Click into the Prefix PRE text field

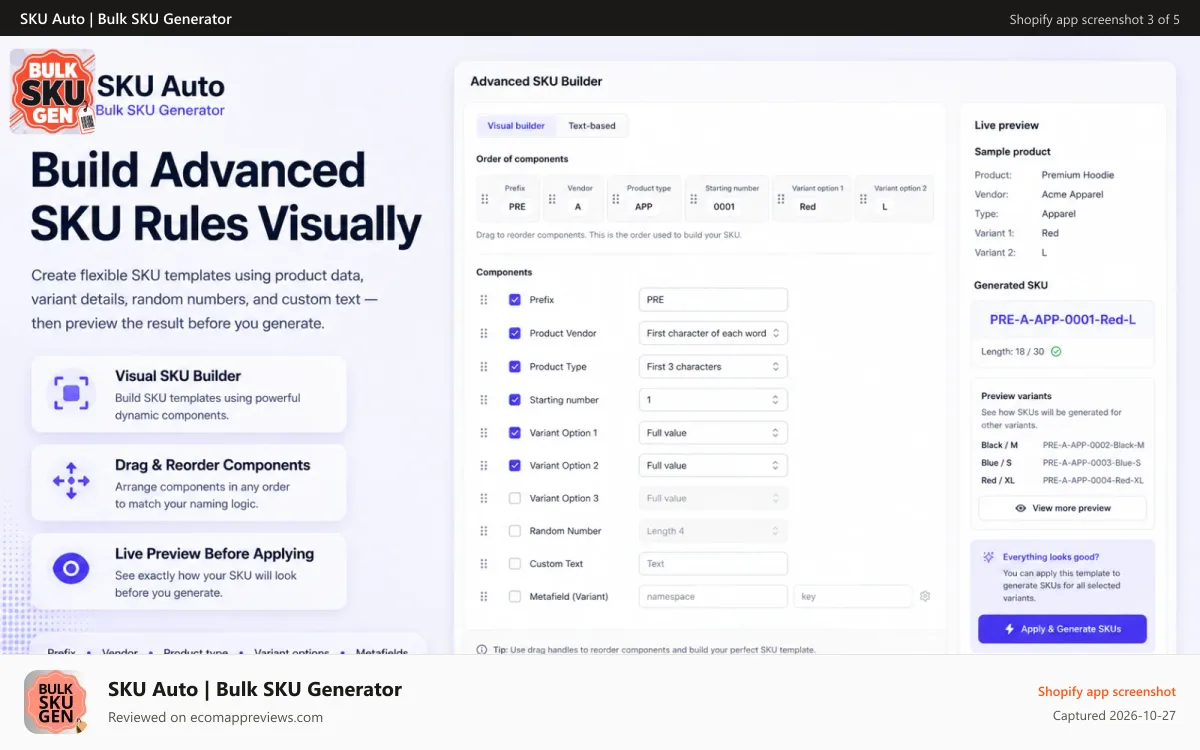(713, 300)
